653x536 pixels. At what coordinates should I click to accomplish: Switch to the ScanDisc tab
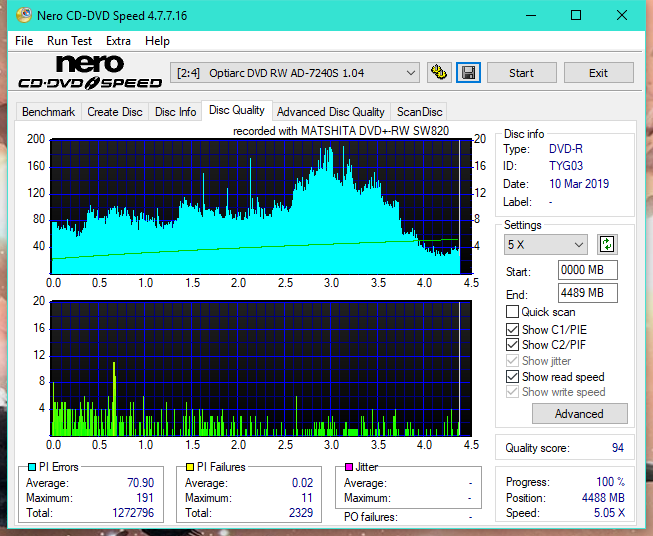pos(419,112)
